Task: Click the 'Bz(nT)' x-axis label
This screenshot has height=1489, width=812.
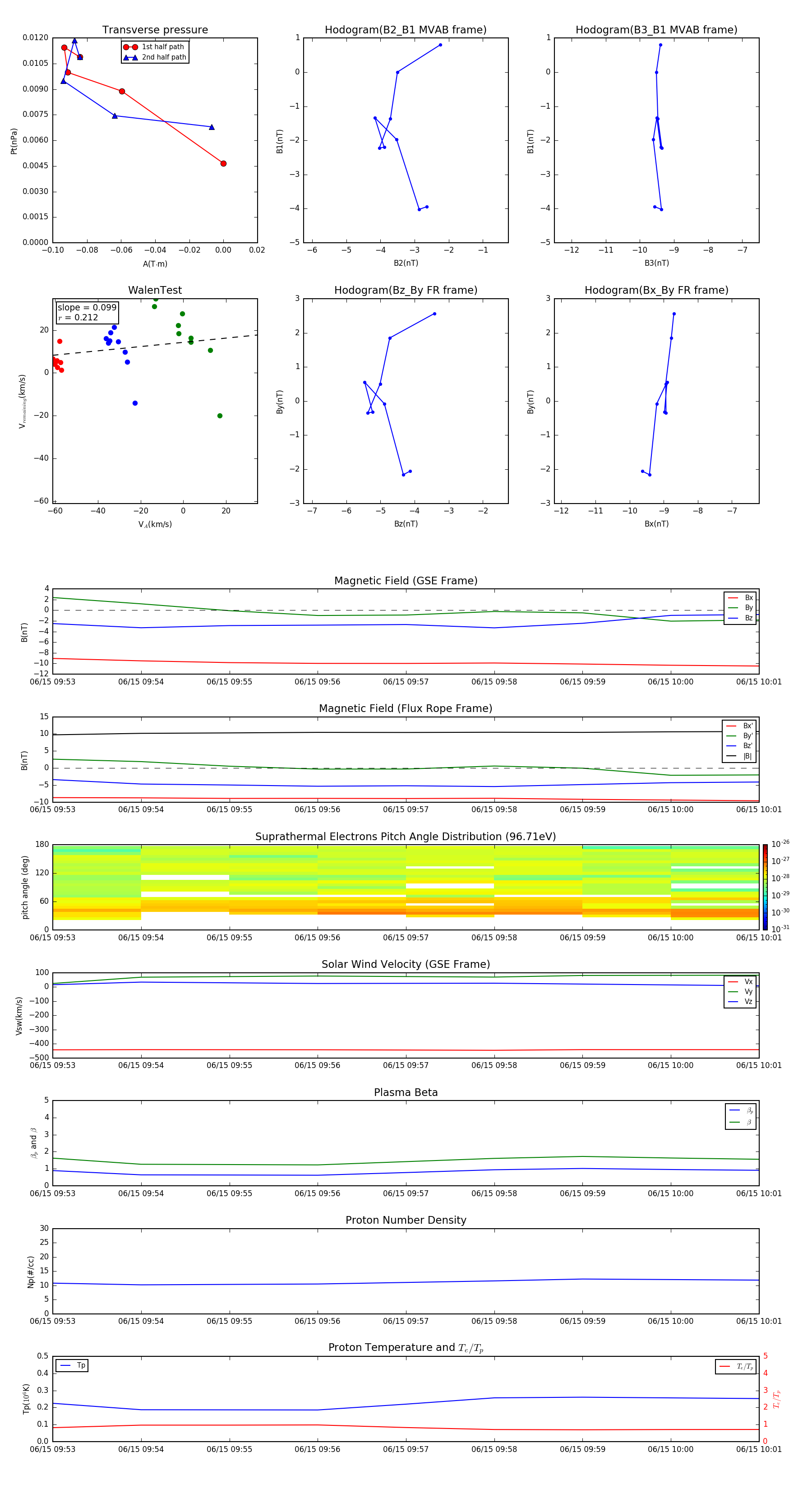Action: tap(406, 524)
